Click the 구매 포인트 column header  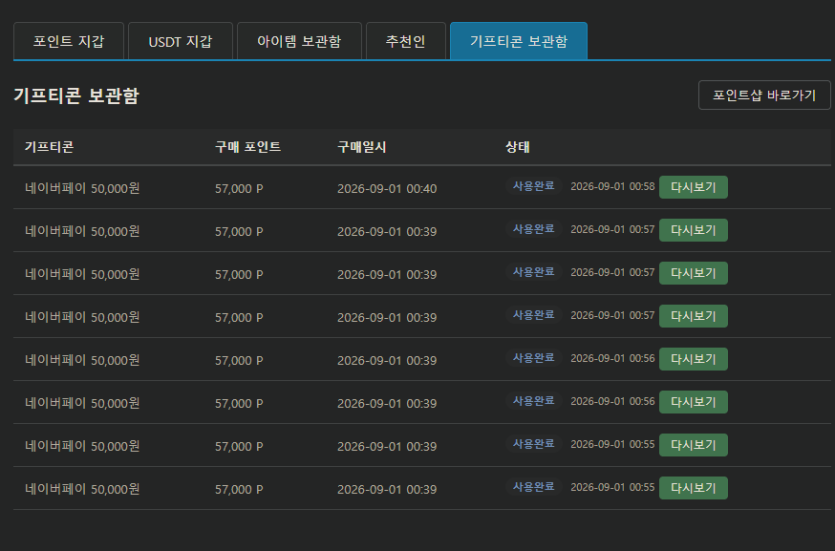pos(248,147)
